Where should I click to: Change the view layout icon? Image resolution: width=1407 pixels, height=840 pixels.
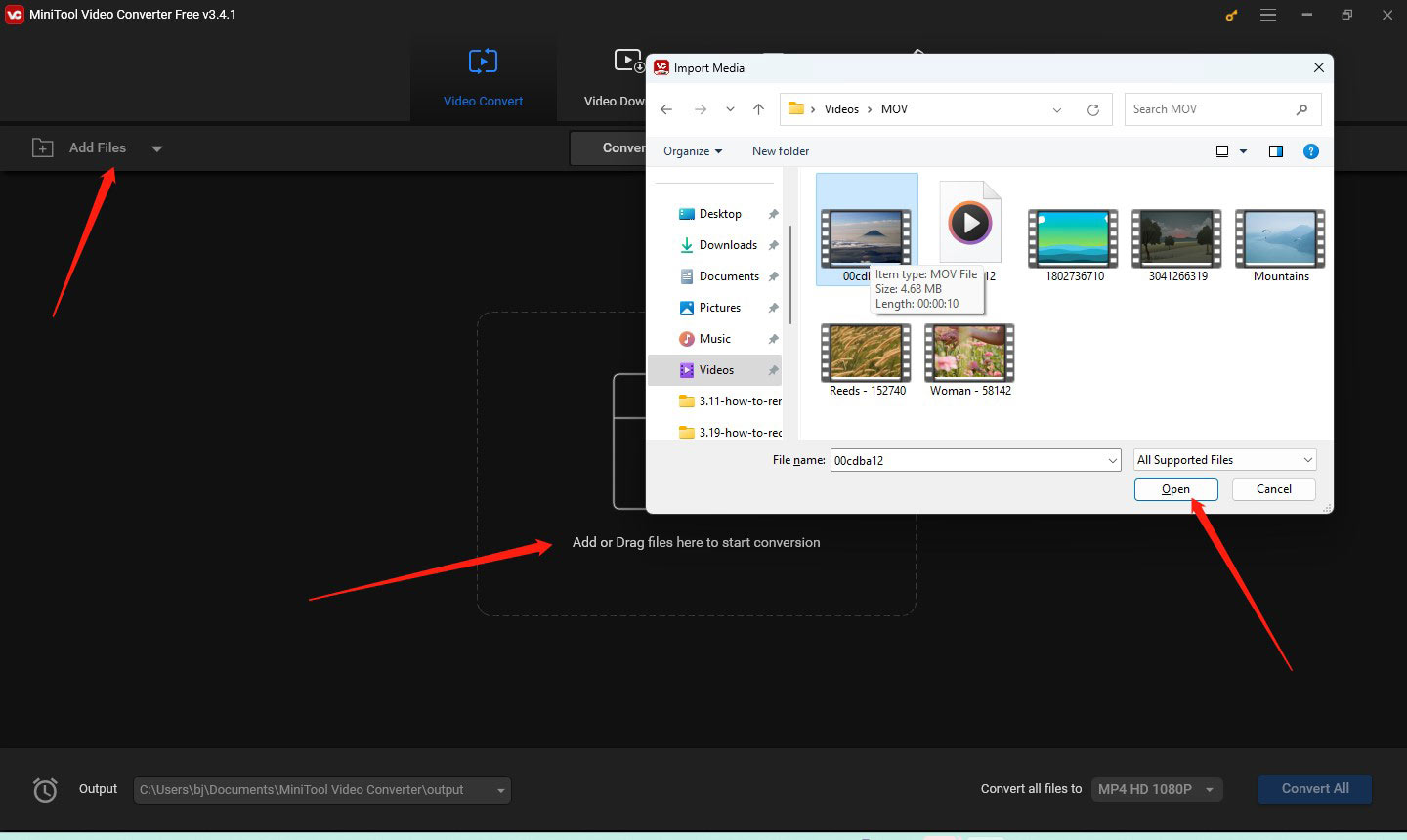click(x=1222, y=151)
